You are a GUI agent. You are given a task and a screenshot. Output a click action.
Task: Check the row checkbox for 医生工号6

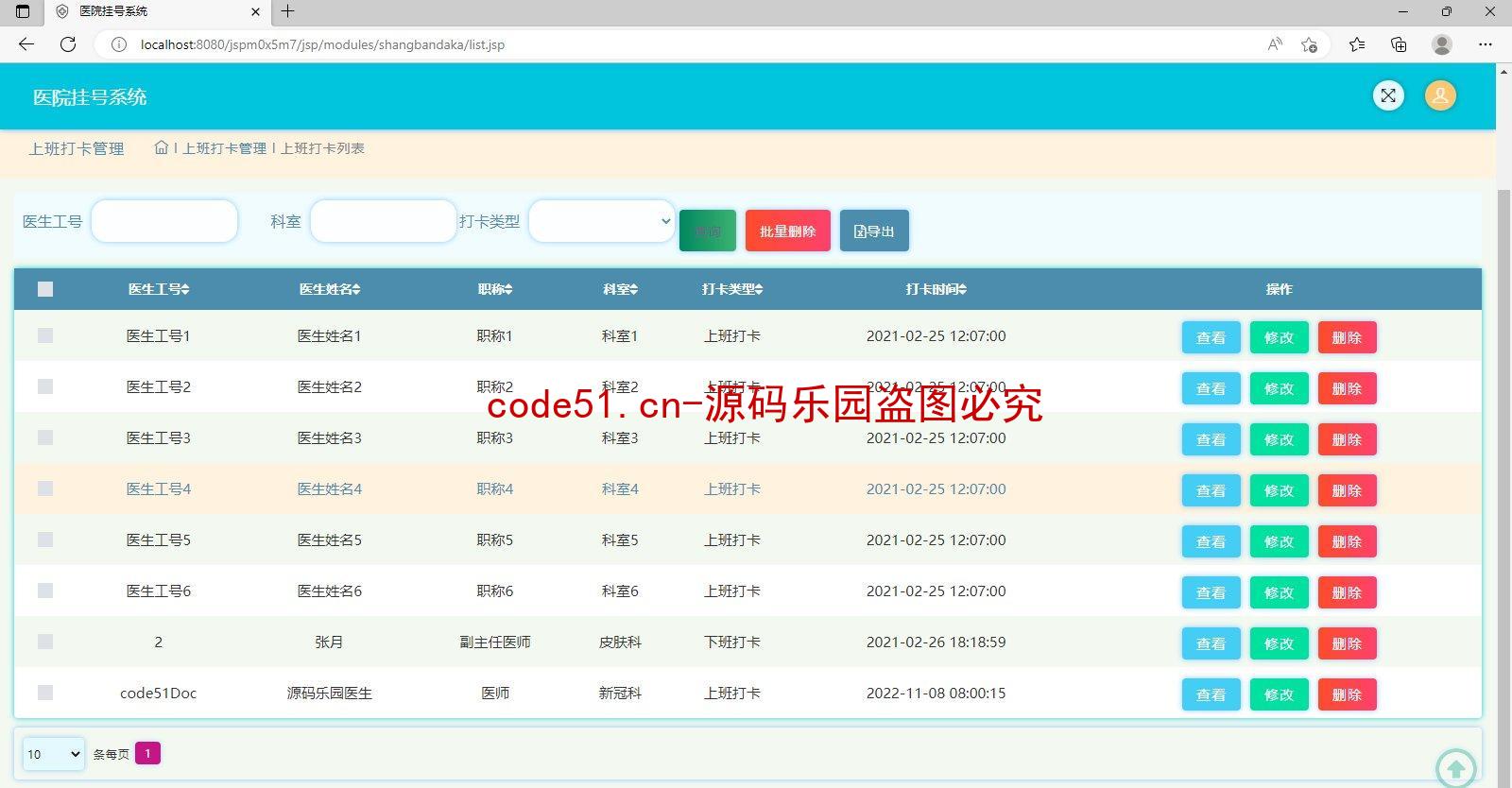point(45,591)
